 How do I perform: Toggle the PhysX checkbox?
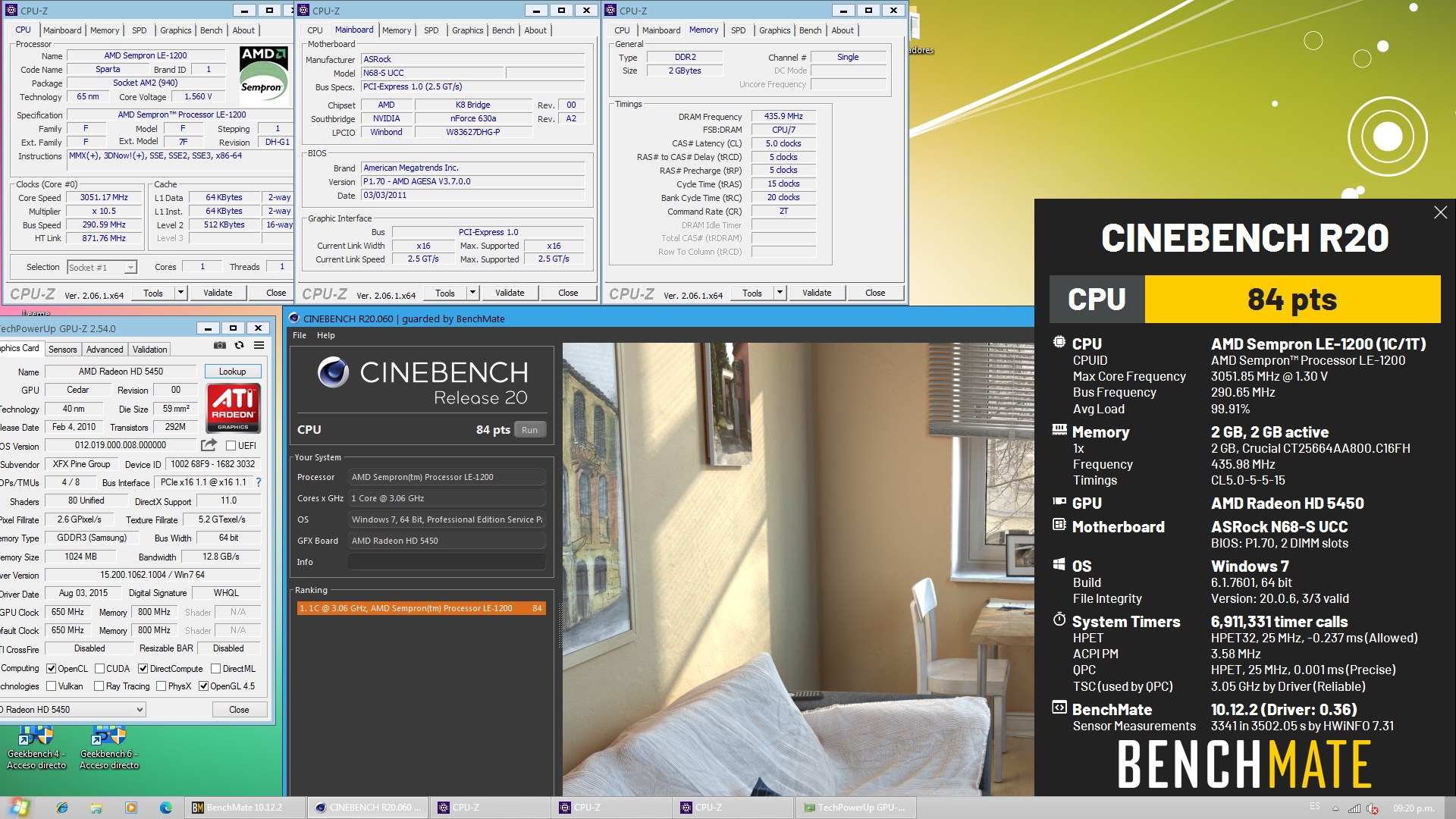(x=161, y=686)
